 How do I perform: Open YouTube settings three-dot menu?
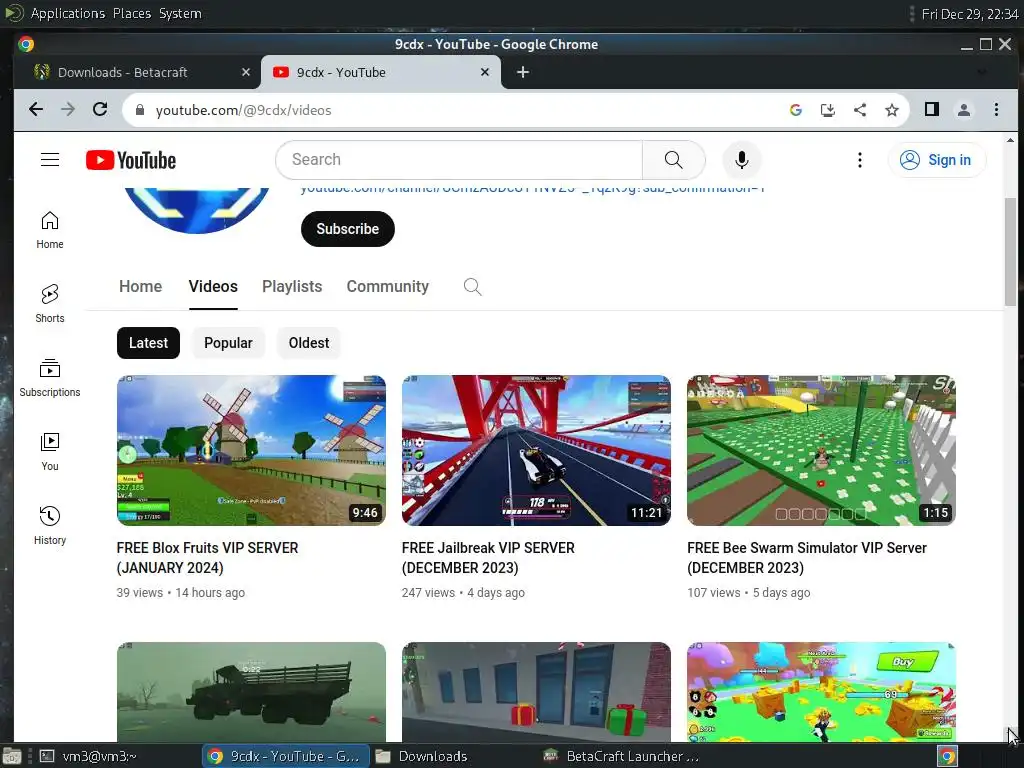(x=859, y=160)
